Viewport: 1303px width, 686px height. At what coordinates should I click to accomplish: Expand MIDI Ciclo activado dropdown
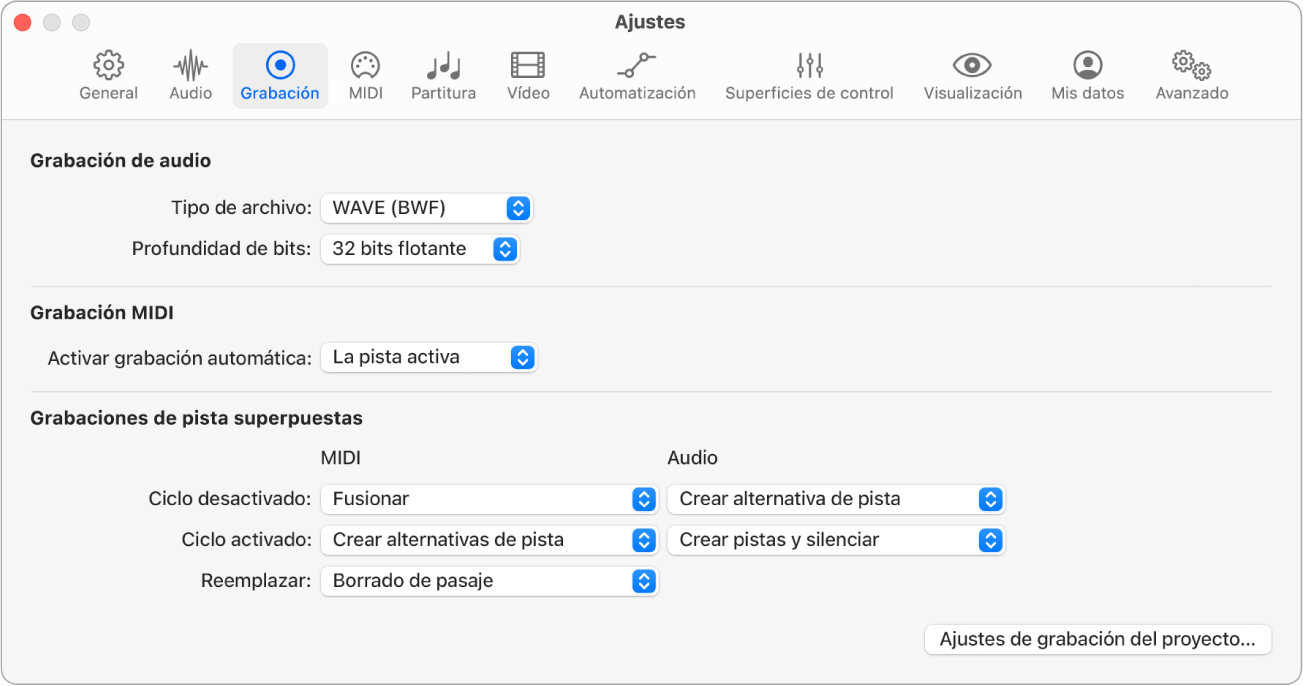pyautogui.click(x=489, y=540)
